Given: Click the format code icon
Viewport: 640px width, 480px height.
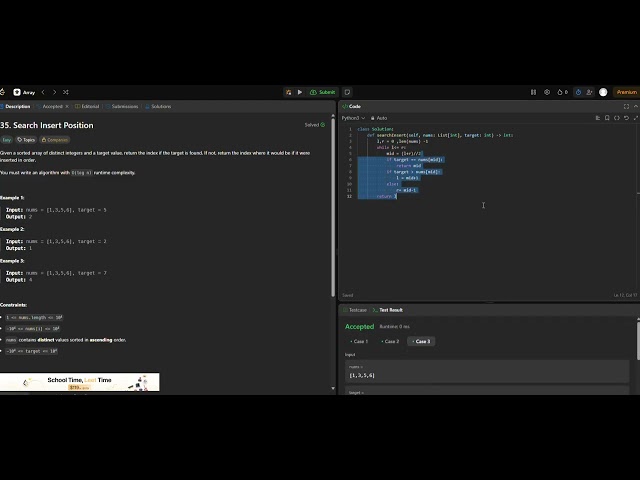Looking at the screenshot, I should tap(598, 118).
